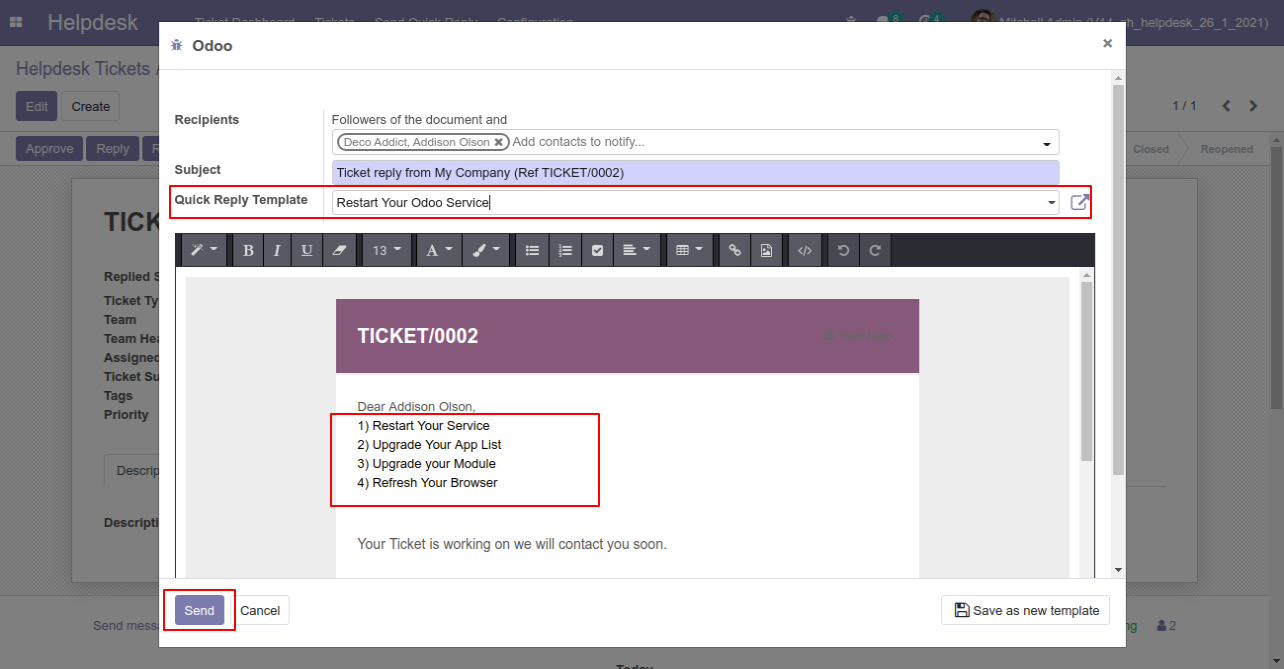
Task: Click the Your Ticket is working on text
Action: 512,545
